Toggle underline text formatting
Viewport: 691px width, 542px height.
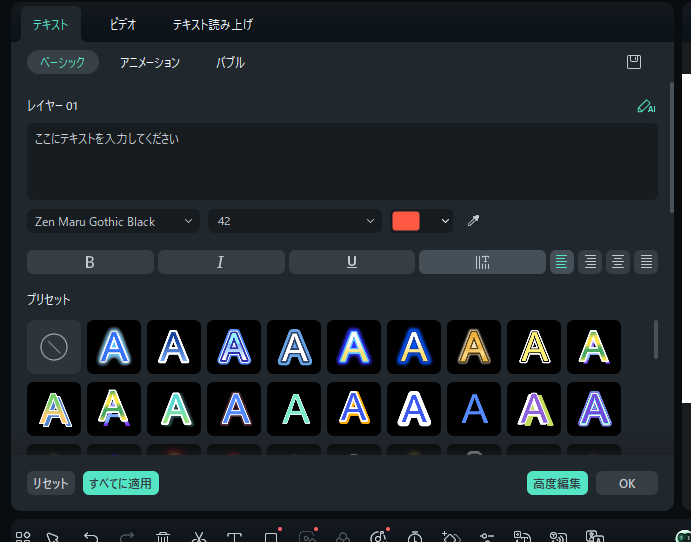[x=351, y=262]
